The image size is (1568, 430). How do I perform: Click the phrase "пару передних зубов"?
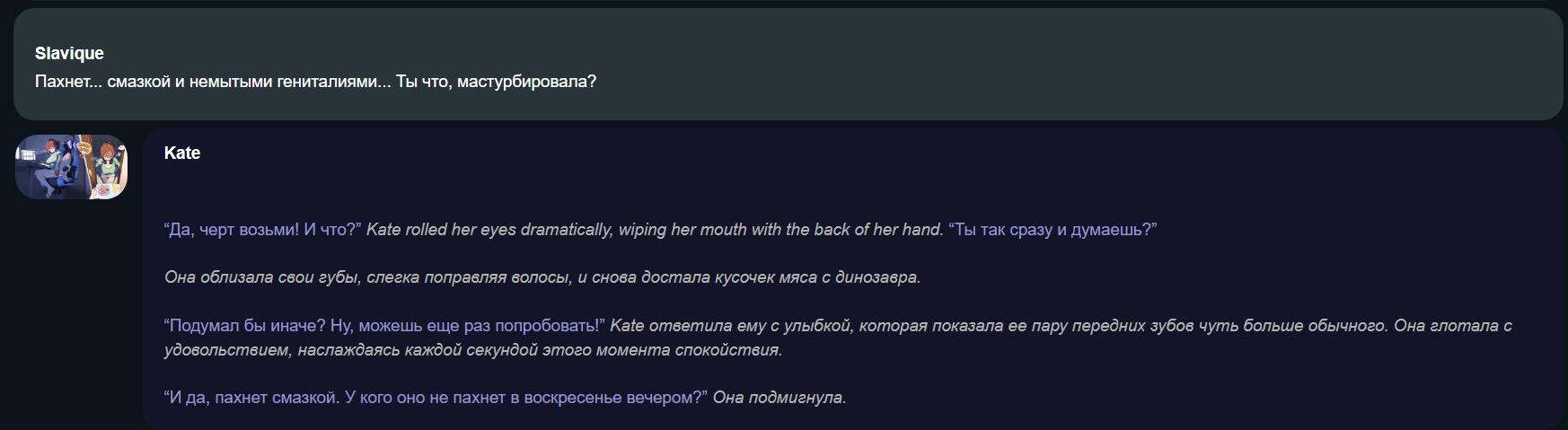tap(1112, 326)
